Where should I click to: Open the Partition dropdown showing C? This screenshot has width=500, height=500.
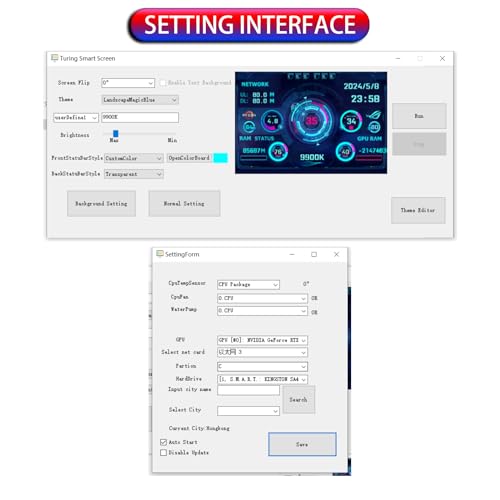pos(262,367)
